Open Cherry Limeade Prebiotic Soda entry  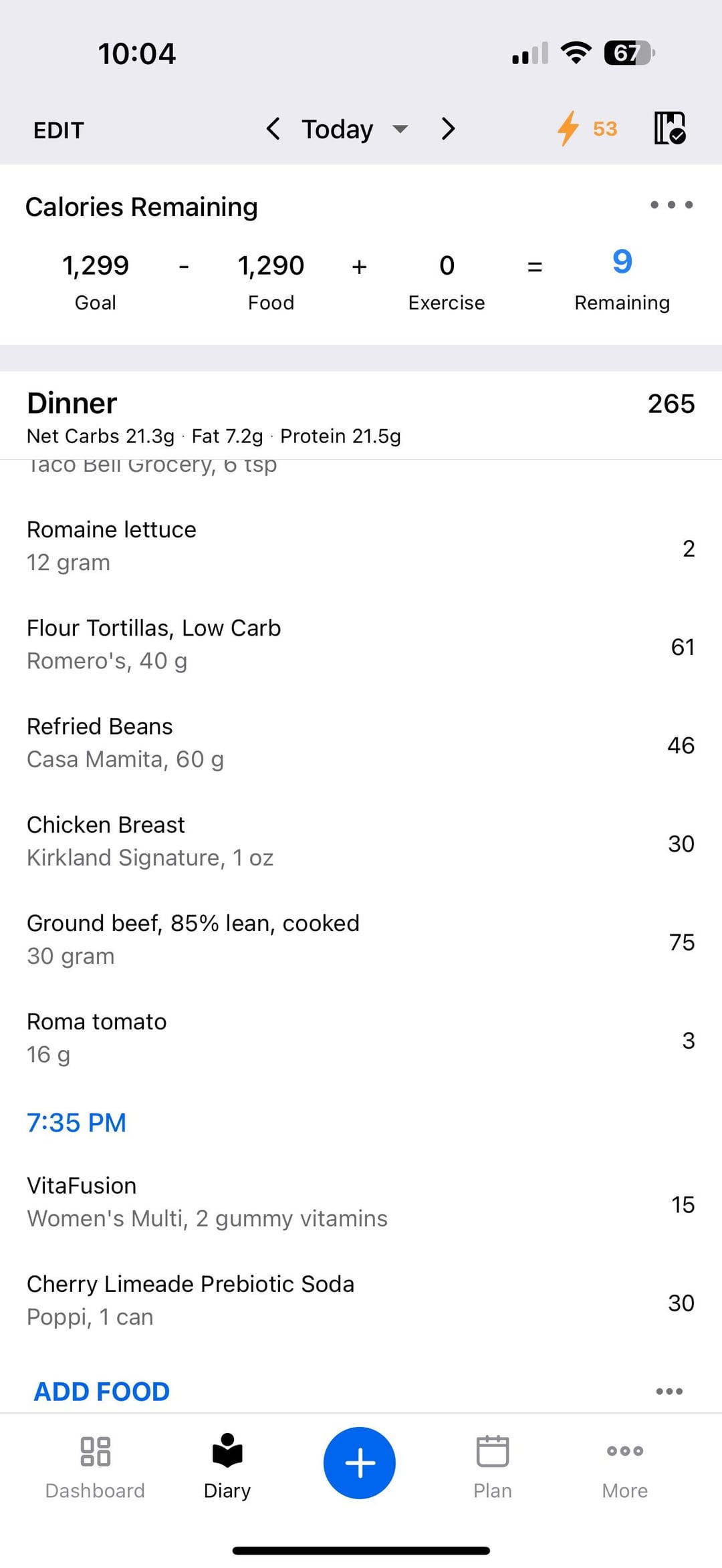(x=361, y=1301)
